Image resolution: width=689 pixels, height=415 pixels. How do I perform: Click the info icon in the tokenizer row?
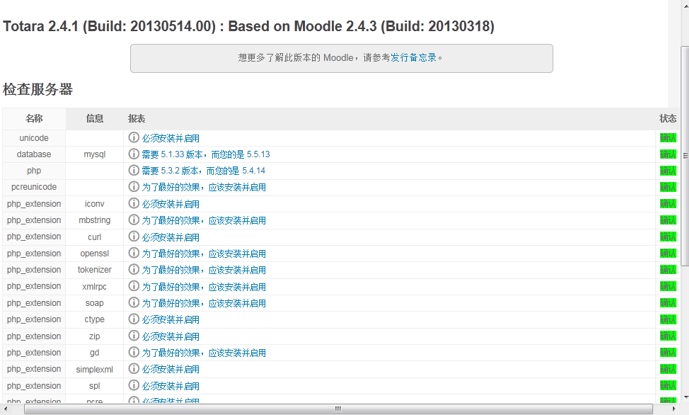pyautogui.click(x=134, y=269)
